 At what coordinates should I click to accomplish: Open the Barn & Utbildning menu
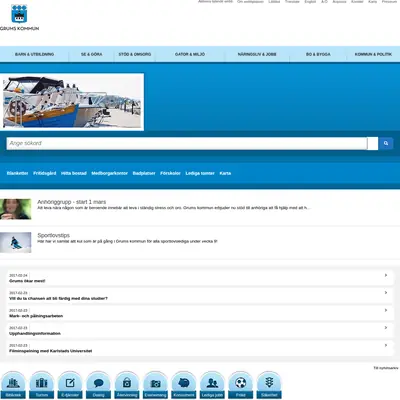(x=34, y=54)
